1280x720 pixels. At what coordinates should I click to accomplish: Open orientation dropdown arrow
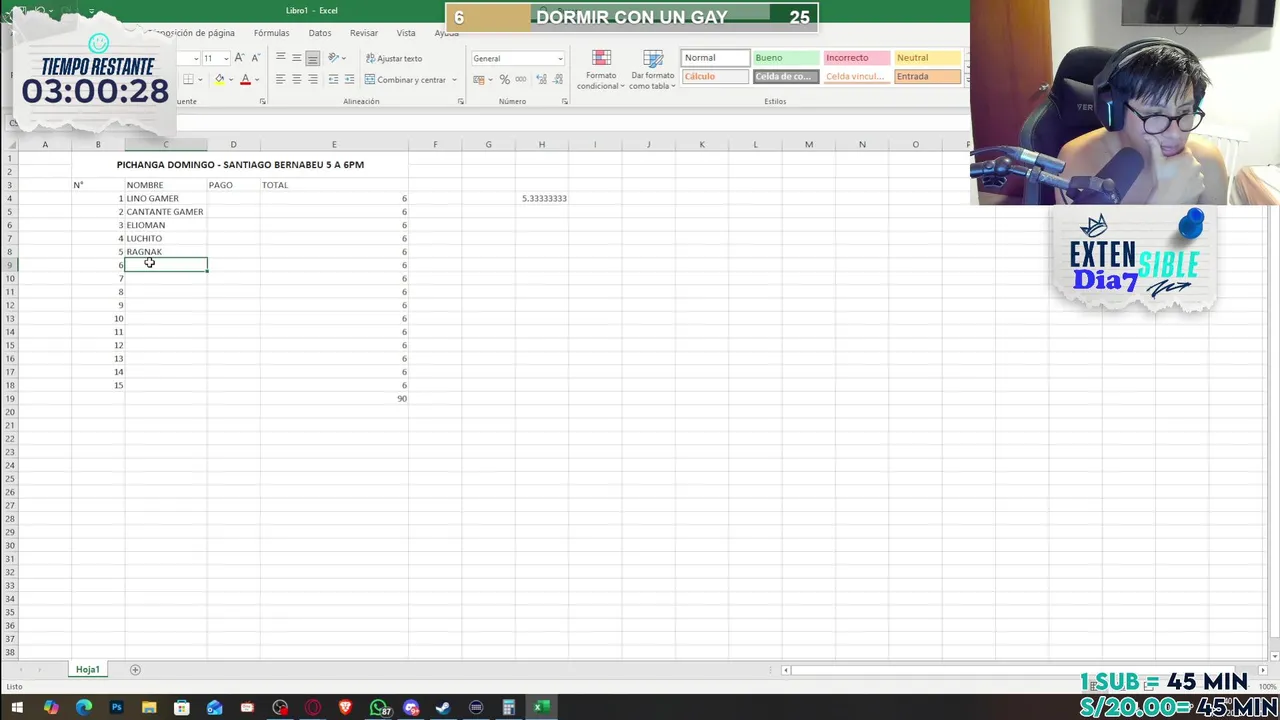(x=345, y=58)
